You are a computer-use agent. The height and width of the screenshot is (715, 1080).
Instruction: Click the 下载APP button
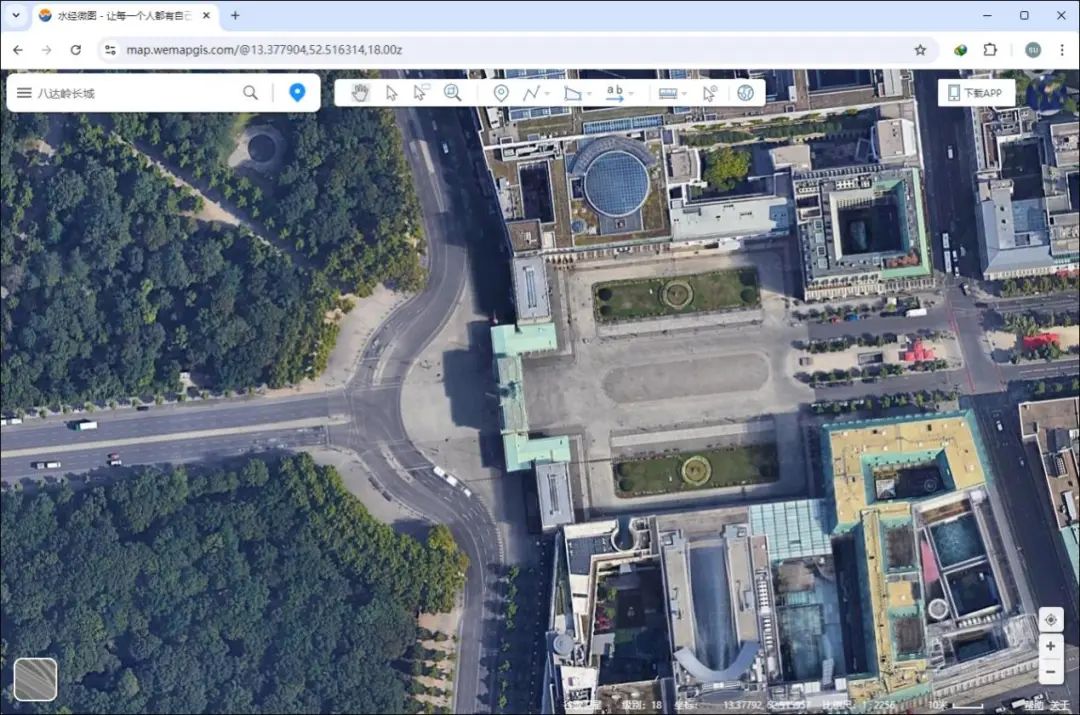click(x=976, y=92)
